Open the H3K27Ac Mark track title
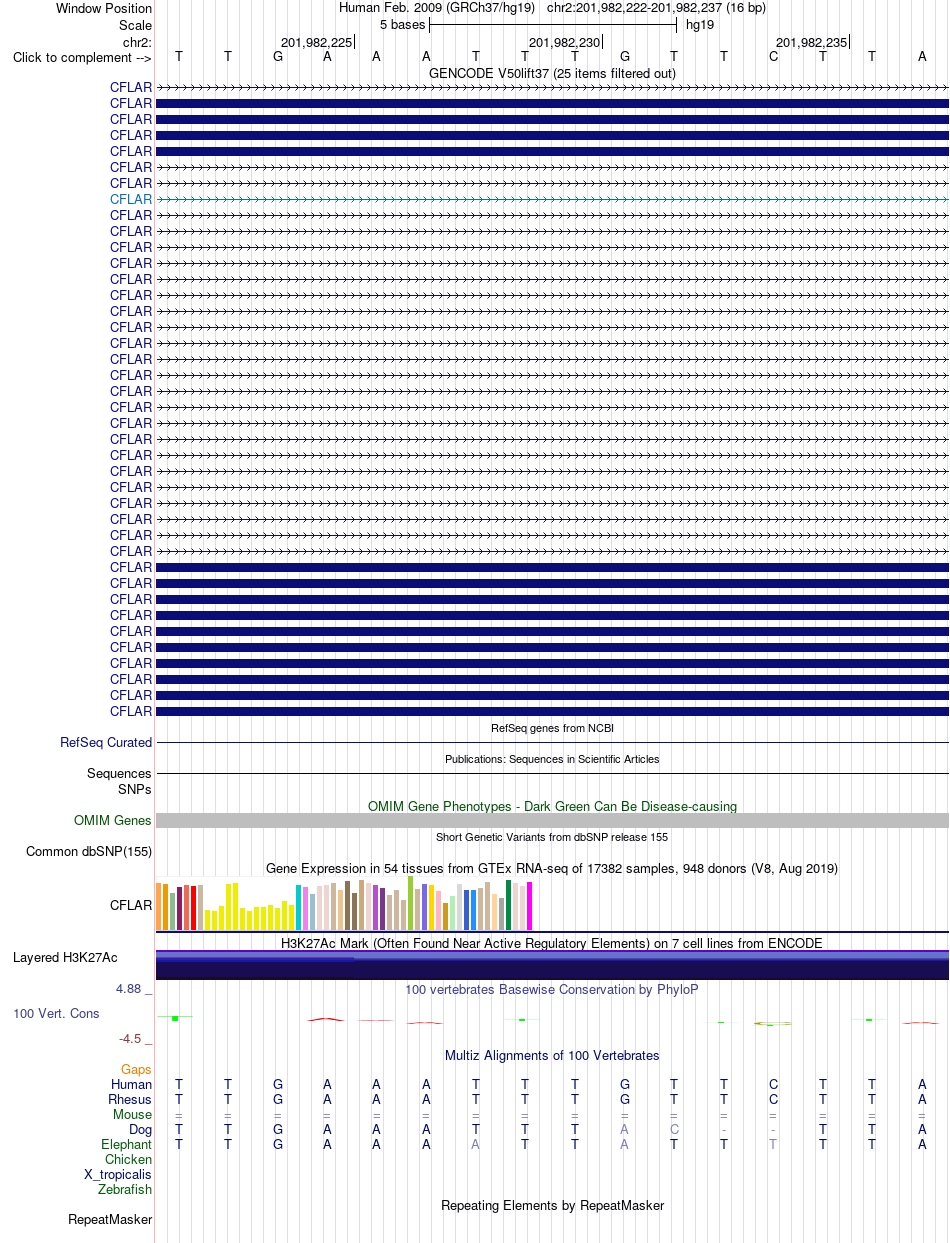The image size is (950, 1243). coord(552,943)
